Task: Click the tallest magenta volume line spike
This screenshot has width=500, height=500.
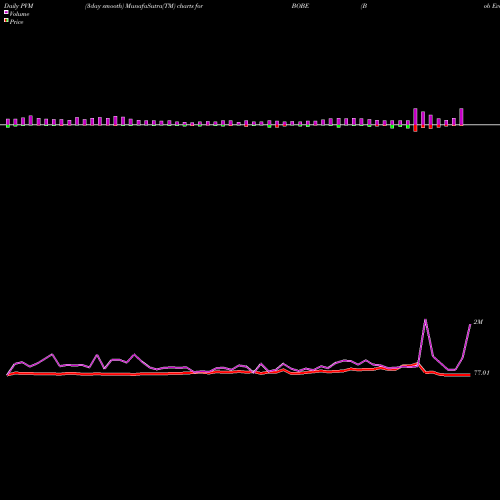Action: [425, 321]
